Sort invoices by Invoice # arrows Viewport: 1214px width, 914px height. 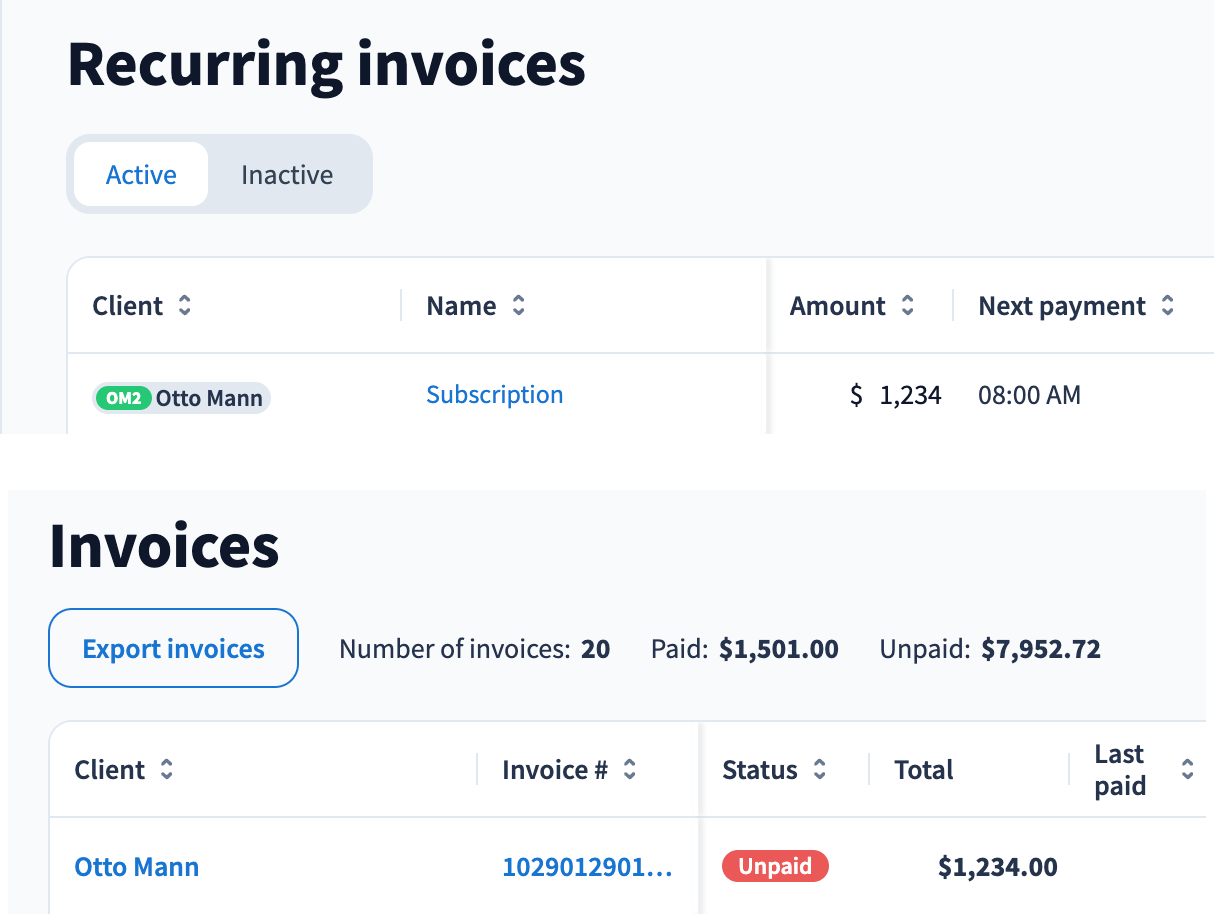click(629, 770)
